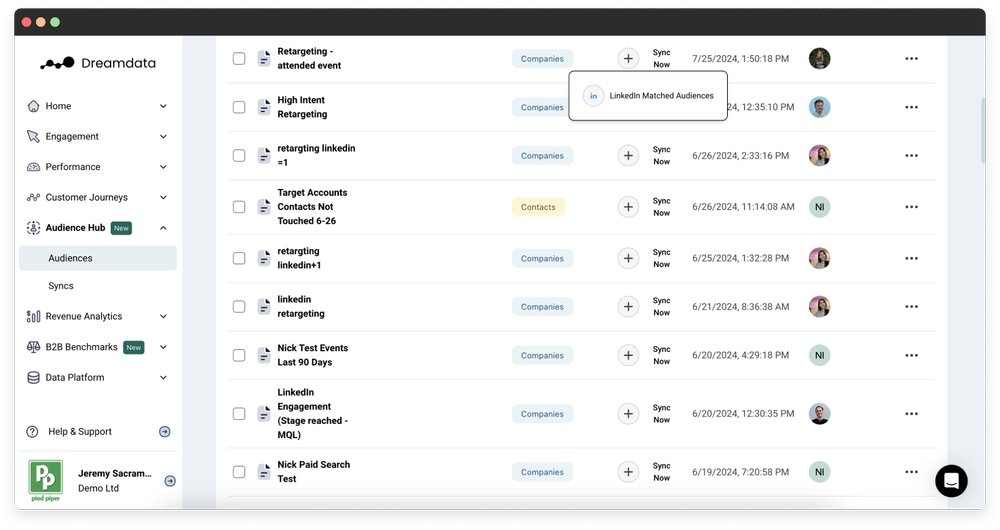Expand the Data Platform chevron
The width and height of the screenshot is (1000, 530).
163,378
